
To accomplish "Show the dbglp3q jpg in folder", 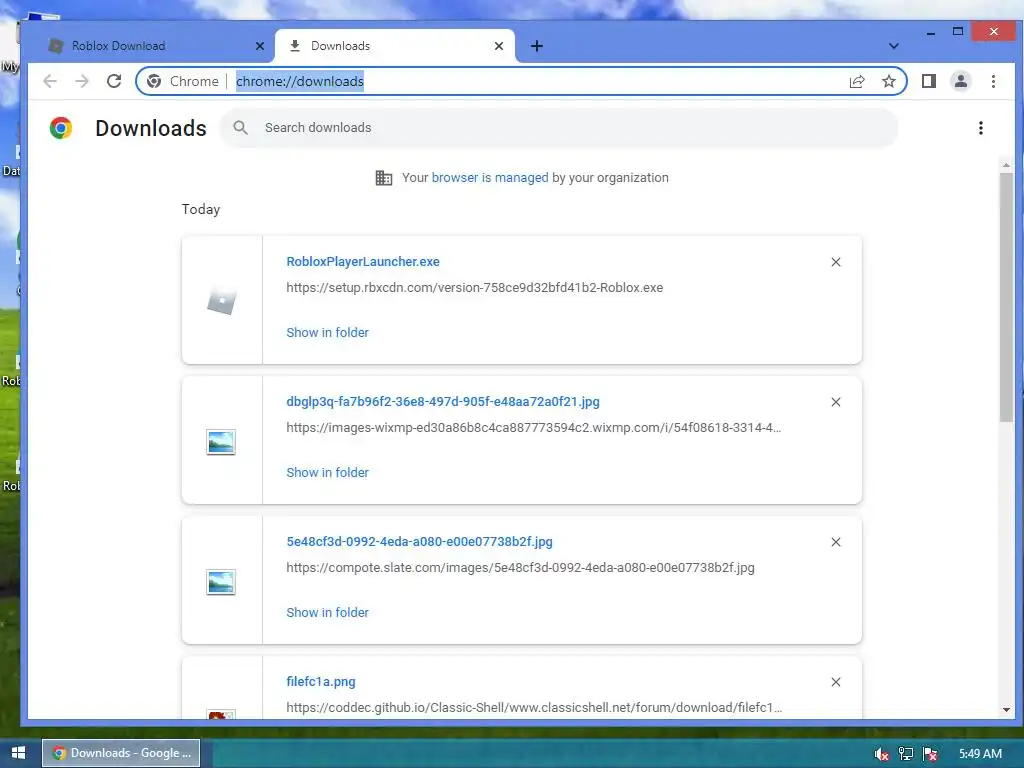I will [x=327, y=472].
